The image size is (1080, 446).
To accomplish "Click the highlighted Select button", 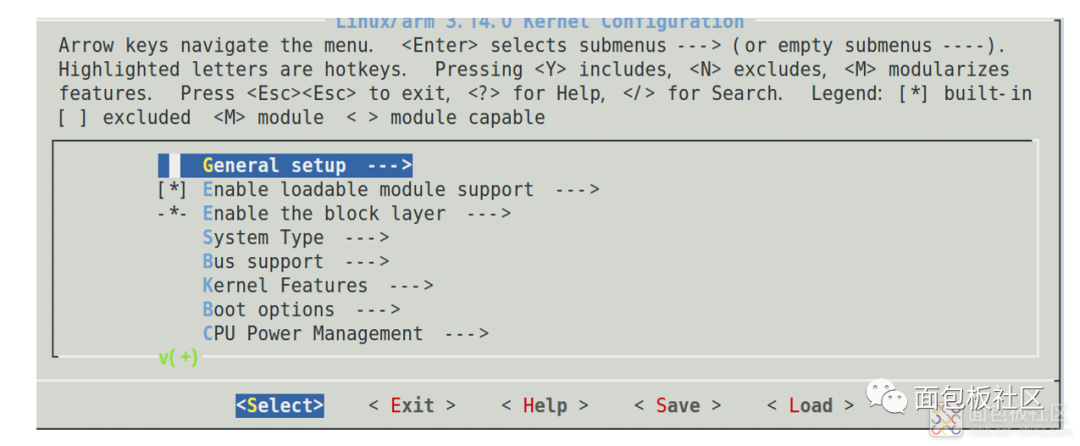I will pyautogui.click(x=280, y=405).
